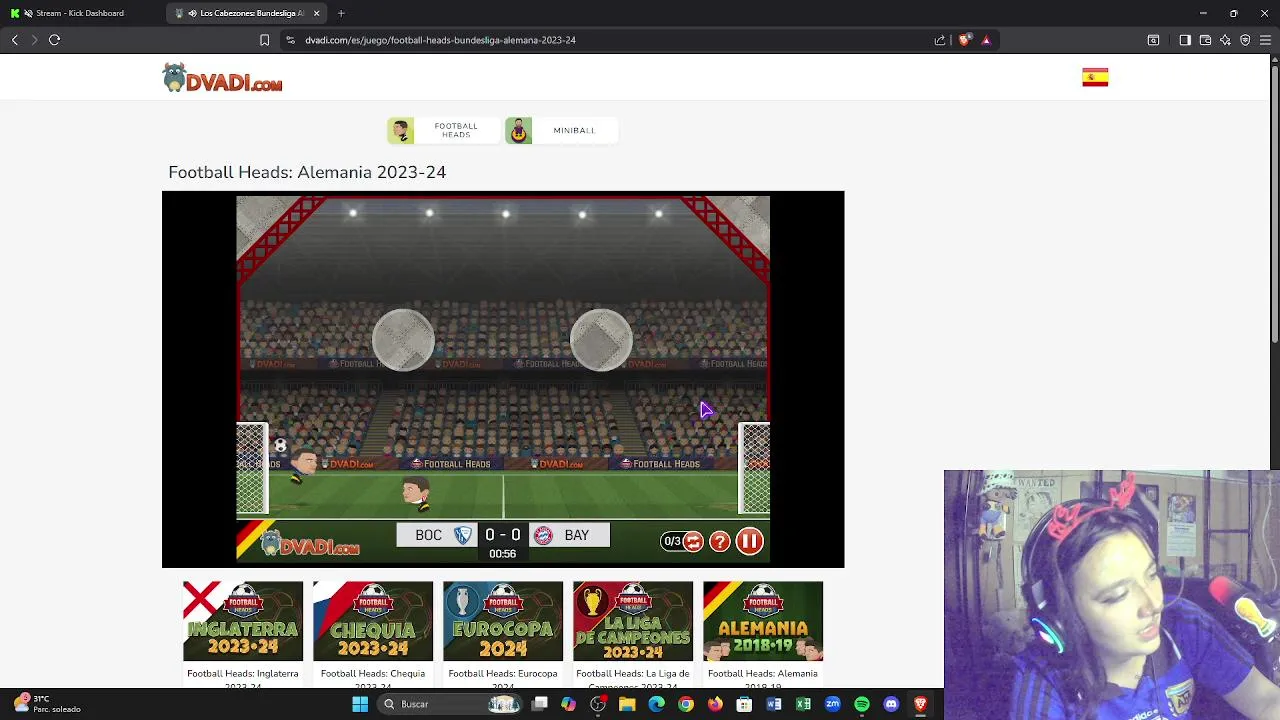Open Microsoft Edge from the taskbar
This screenshot has height=720, width=1280.
coord(656,704)
